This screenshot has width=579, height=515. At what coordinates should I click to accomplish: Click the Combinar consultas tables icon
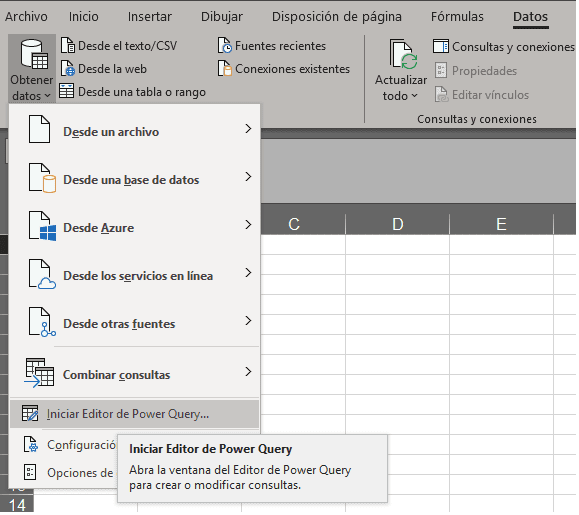click(39, 373)
